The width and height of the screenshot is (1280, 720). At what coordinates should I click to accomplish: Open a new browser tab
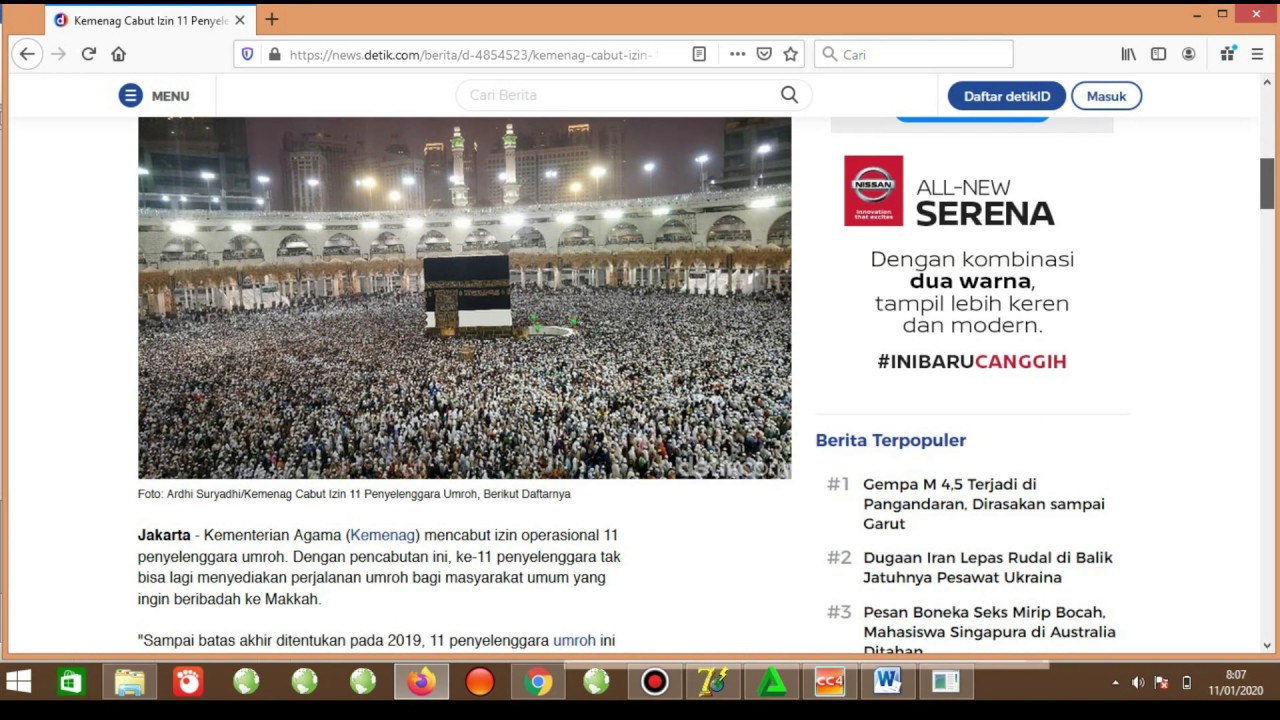coord(271,19)
